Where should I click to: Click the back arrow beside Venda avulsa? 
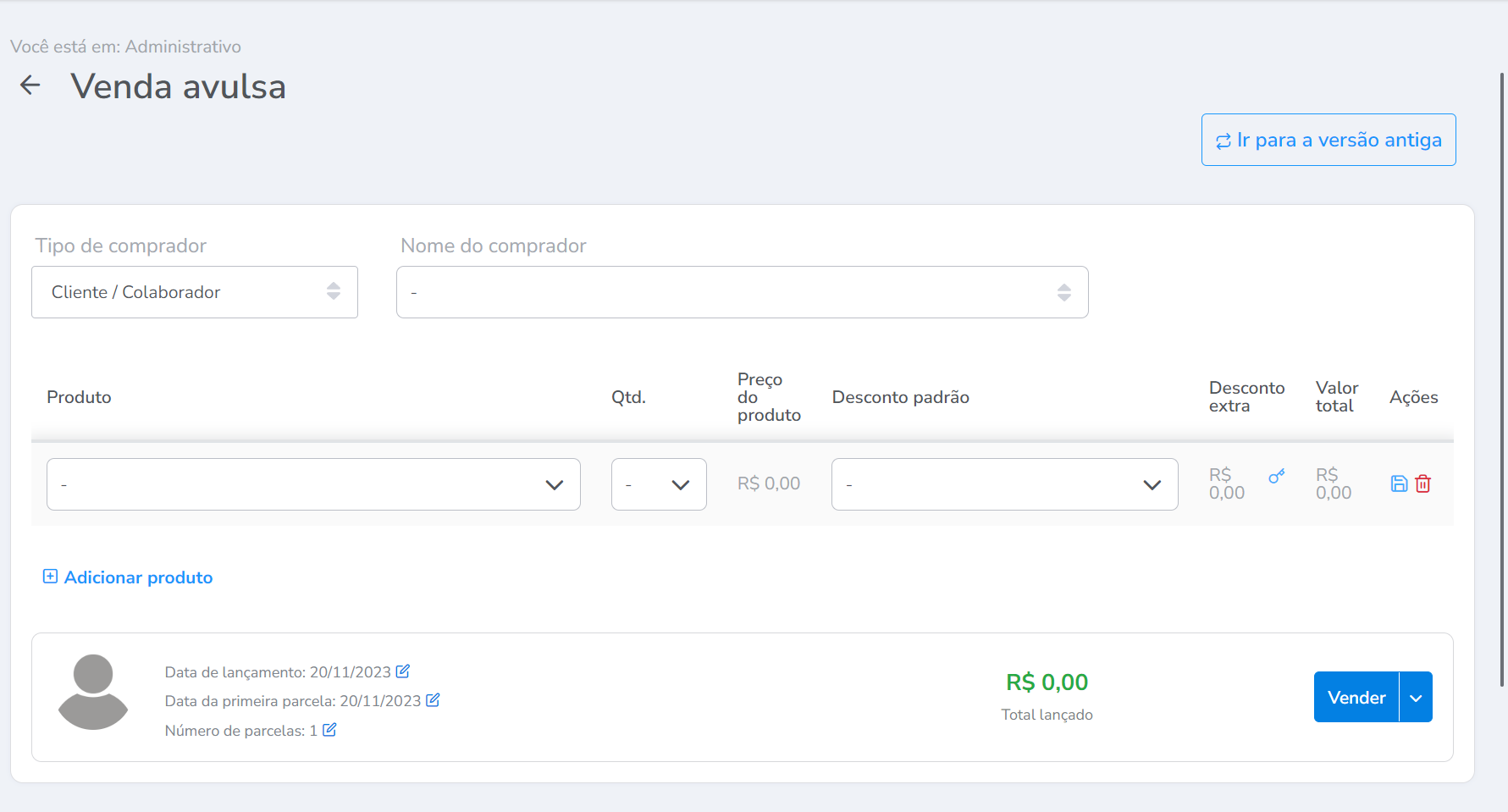[30, 86]
